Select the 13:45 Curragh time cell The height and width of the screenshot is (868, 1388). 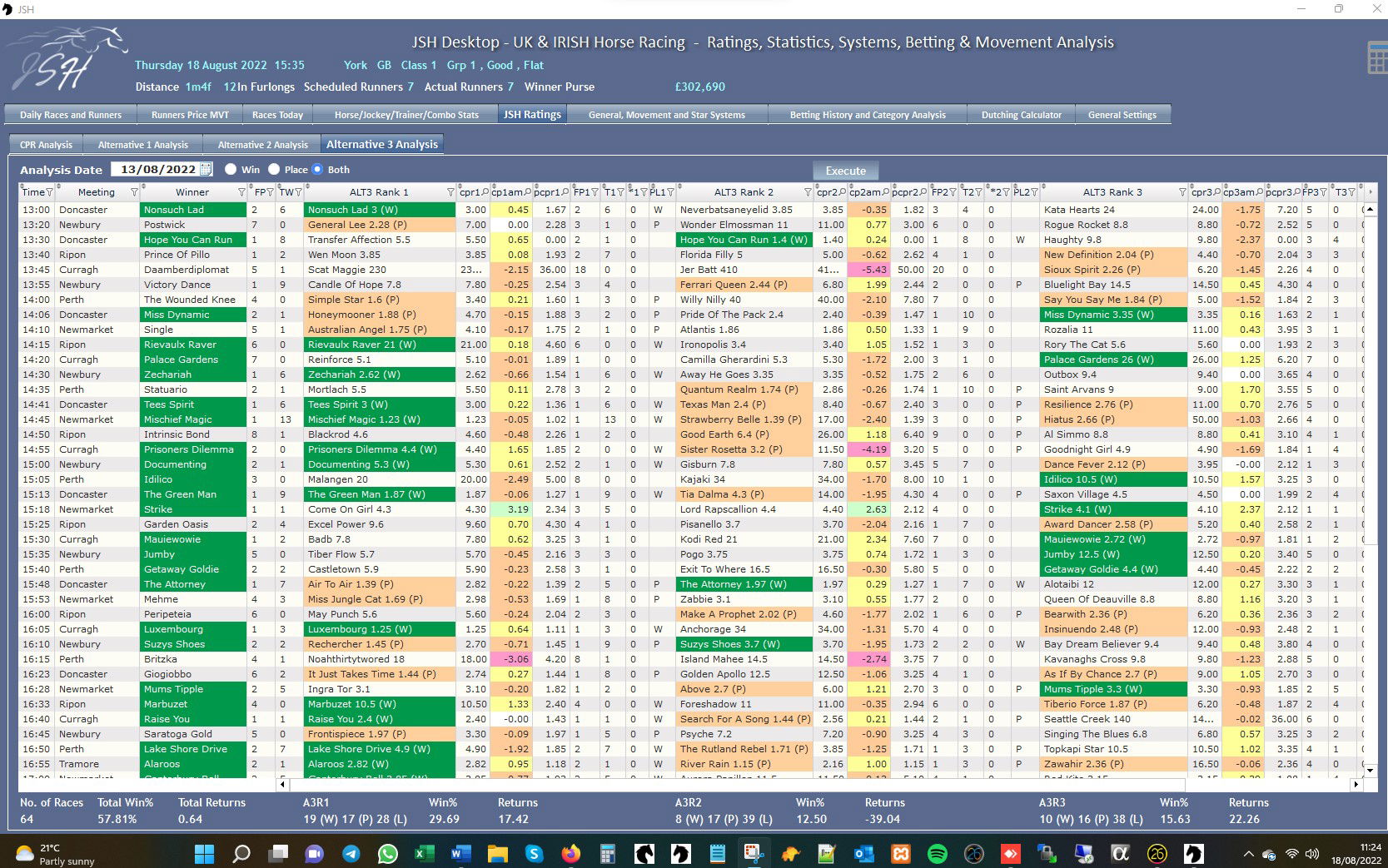[x=36, y=270]
